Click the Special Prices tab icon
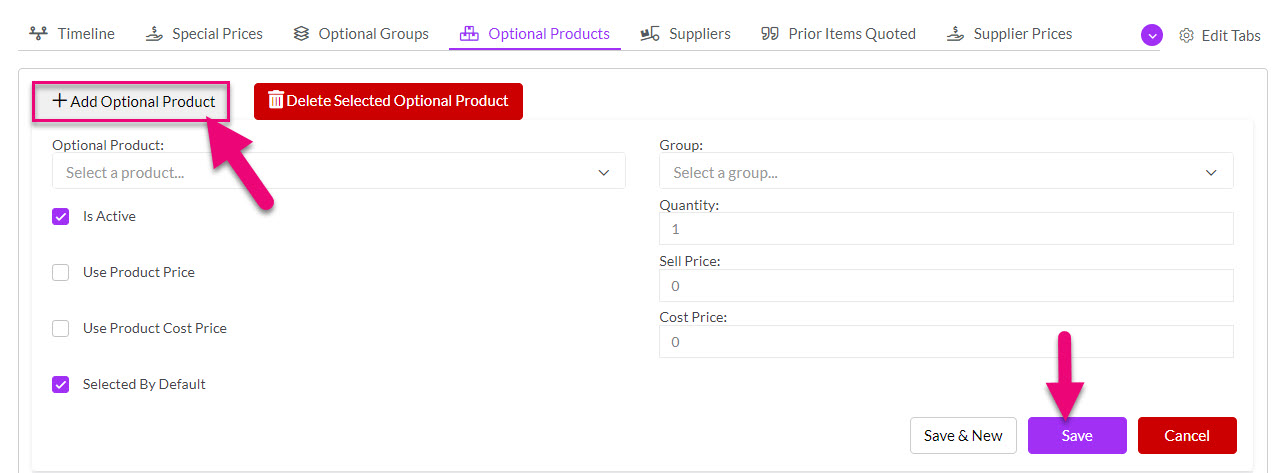 pos(153,34)
